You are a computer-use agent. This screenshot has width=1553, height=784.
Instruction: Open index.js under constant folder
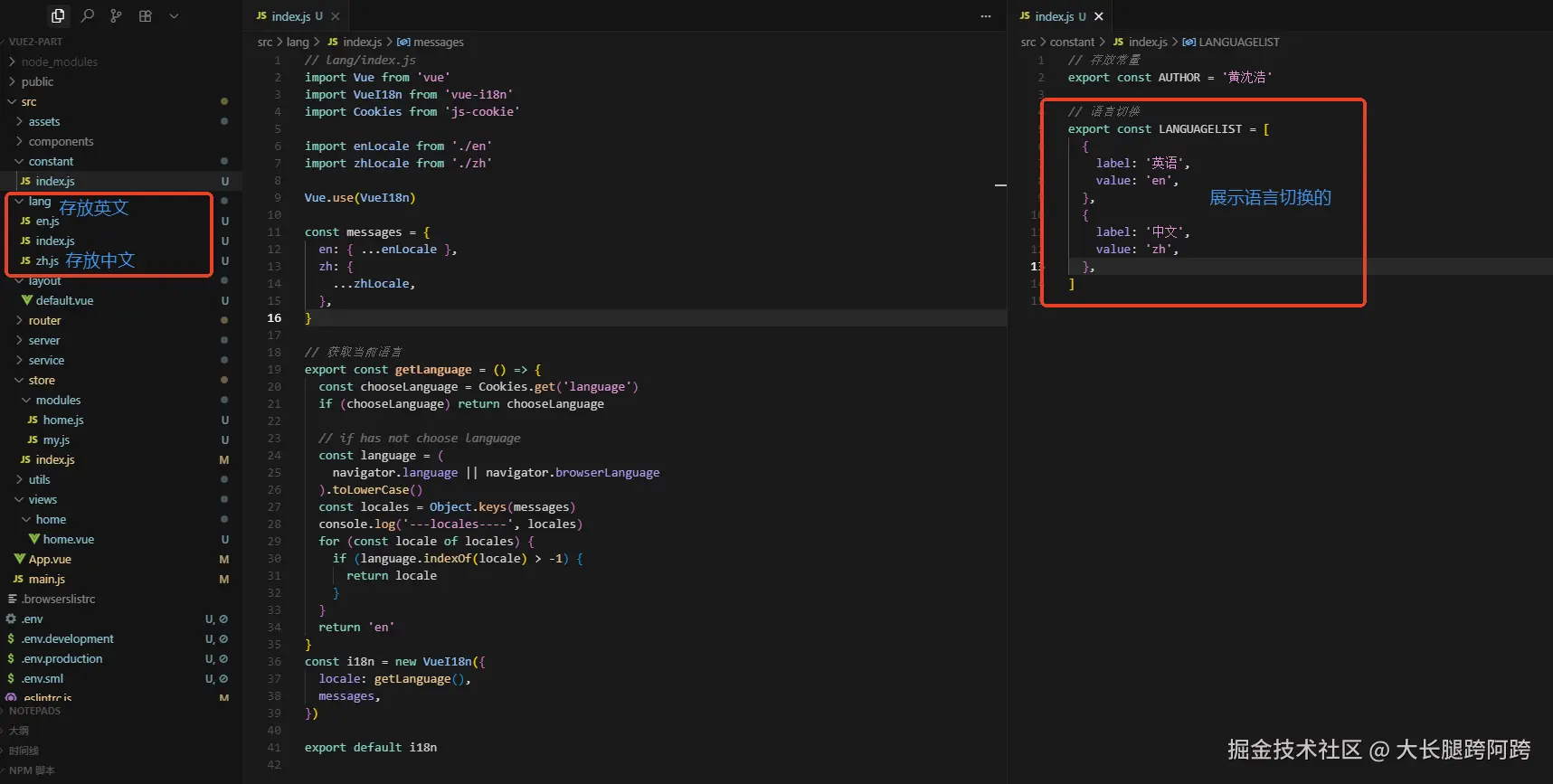121,181
